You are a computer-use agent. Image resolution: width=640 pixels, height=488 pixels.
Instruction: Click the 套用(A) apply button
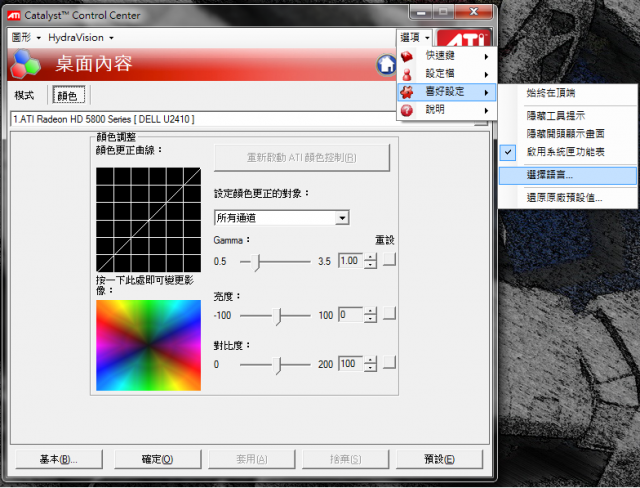coord(252,459)
